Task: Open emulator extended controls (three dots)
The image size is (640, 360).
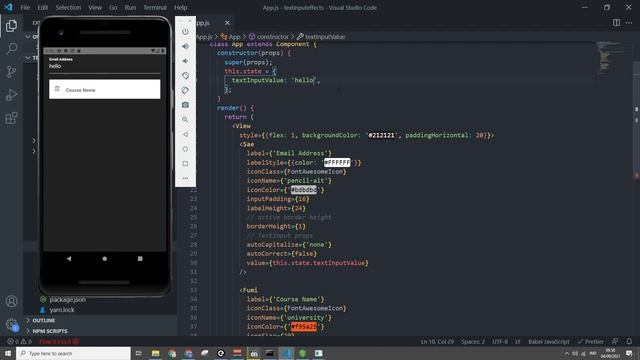Action: [185, 178]
